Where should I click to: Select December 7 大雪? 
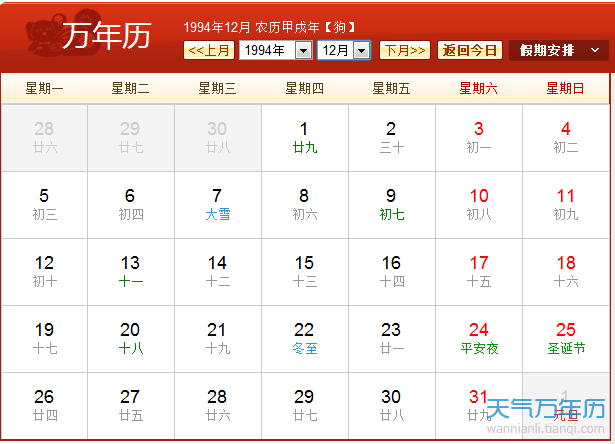[217, 204]
